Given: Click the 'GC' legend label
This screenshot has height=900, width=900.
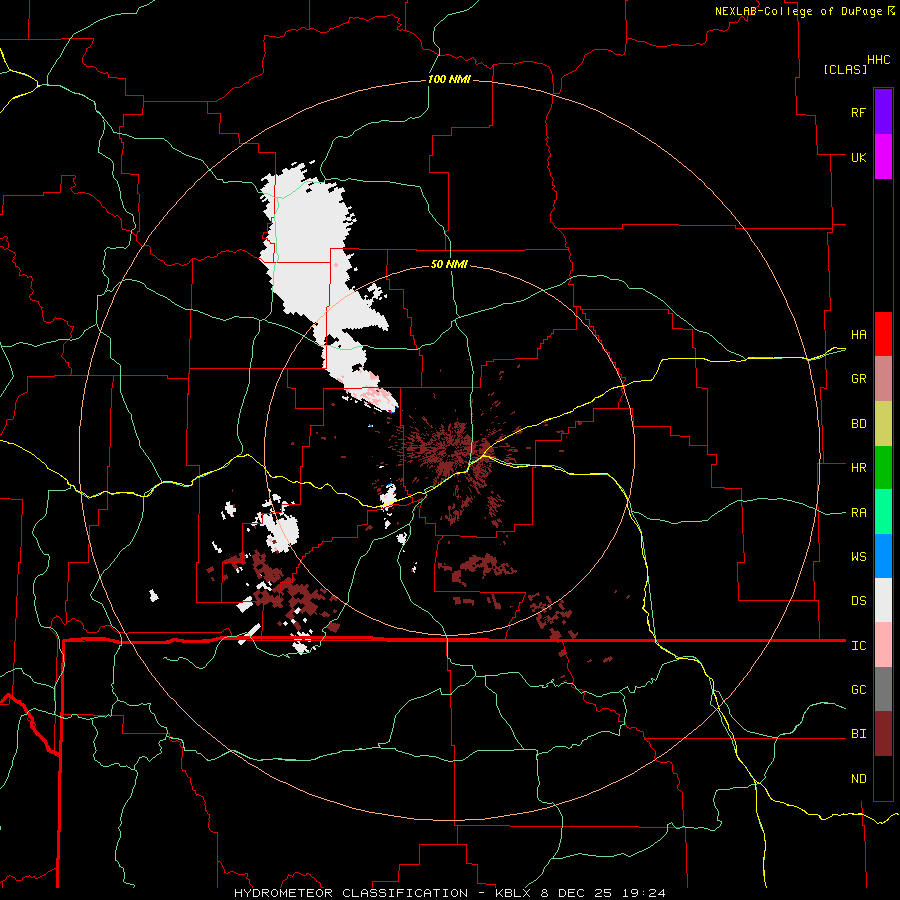Looking at the screenshot, I should 858,690.
